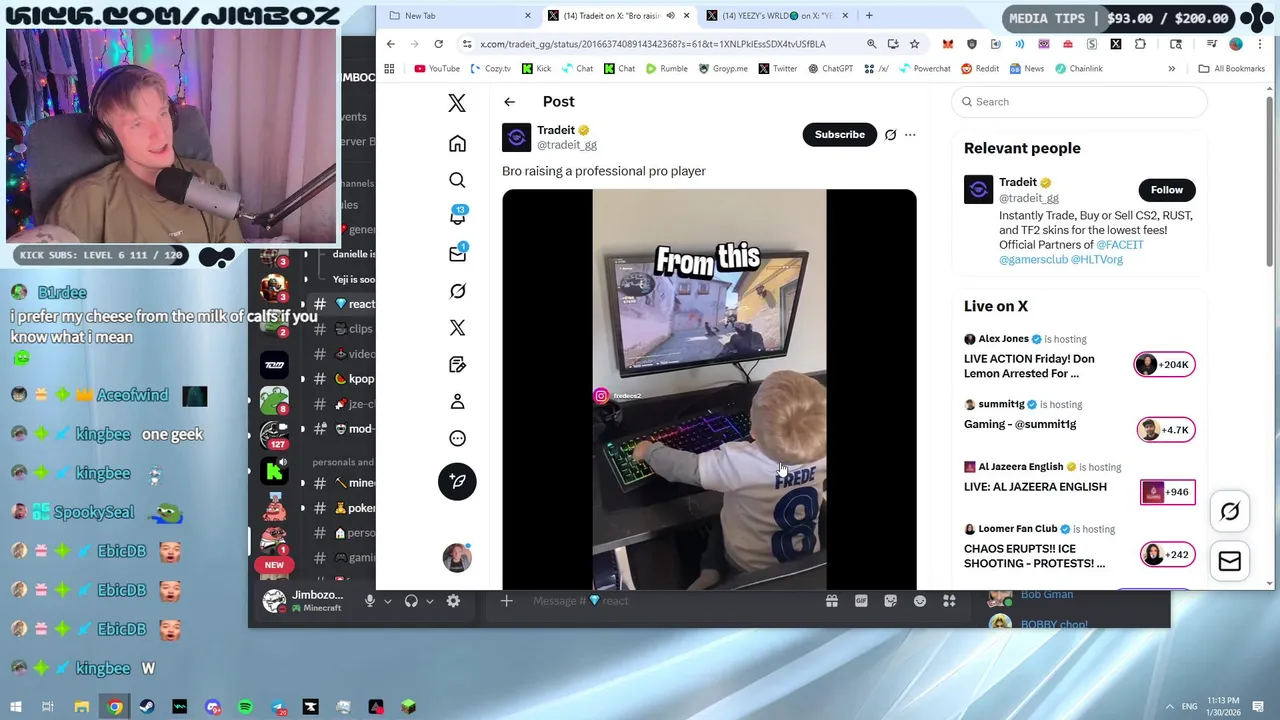
Task: Open the X Profile person icon
Action: coord(457,401)
